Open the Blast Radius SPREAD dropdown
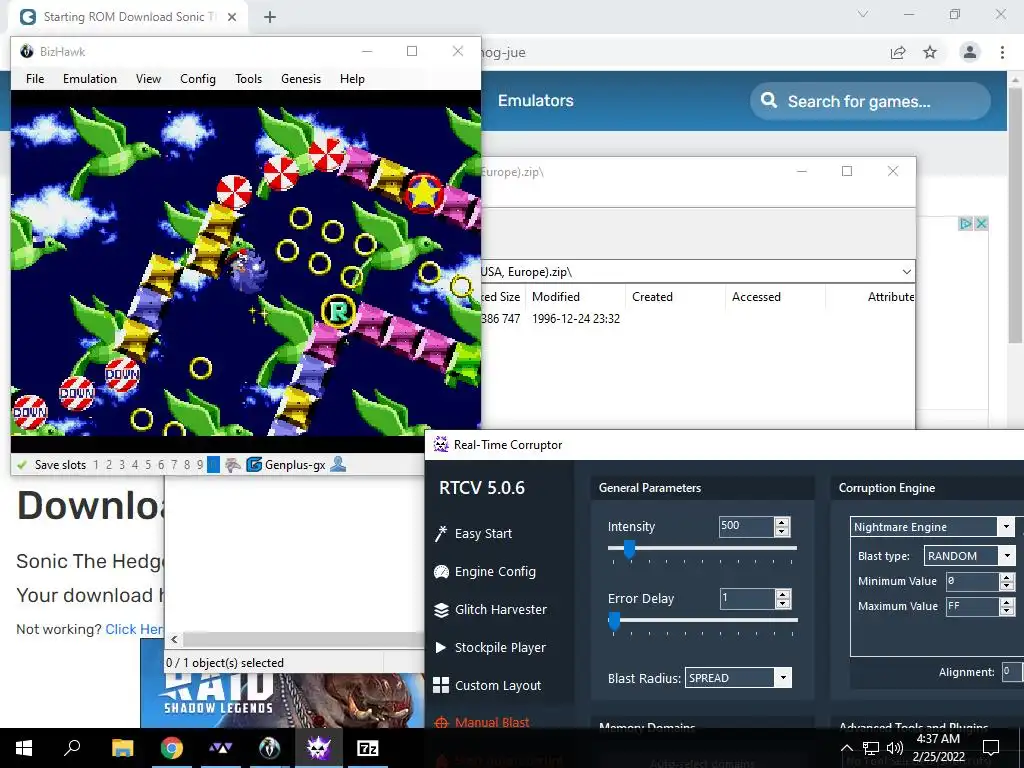The image size is (1024, 768). (783, 678)
